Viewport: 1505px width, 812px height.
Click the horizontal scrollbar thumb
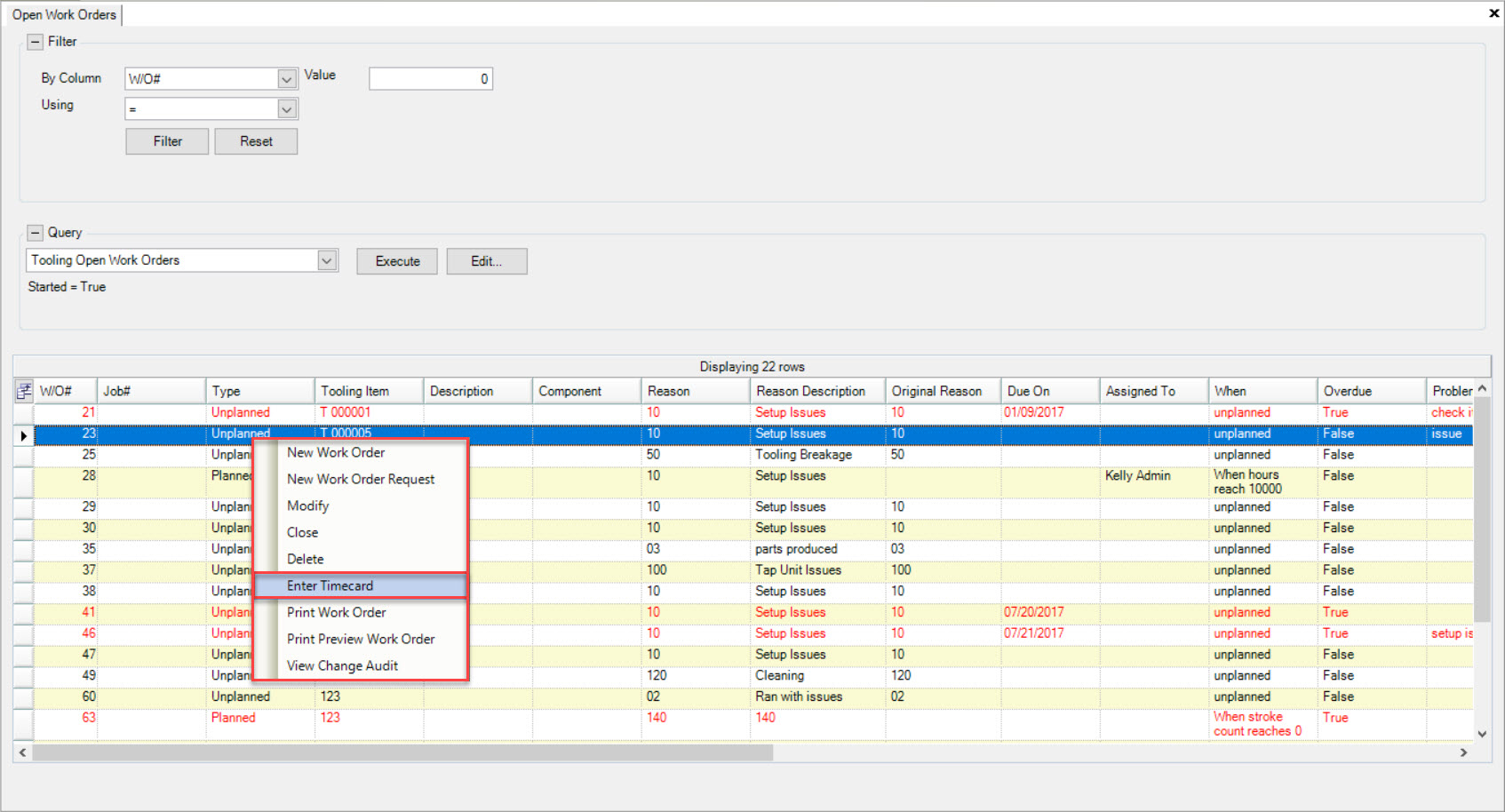tap(402, 752)
